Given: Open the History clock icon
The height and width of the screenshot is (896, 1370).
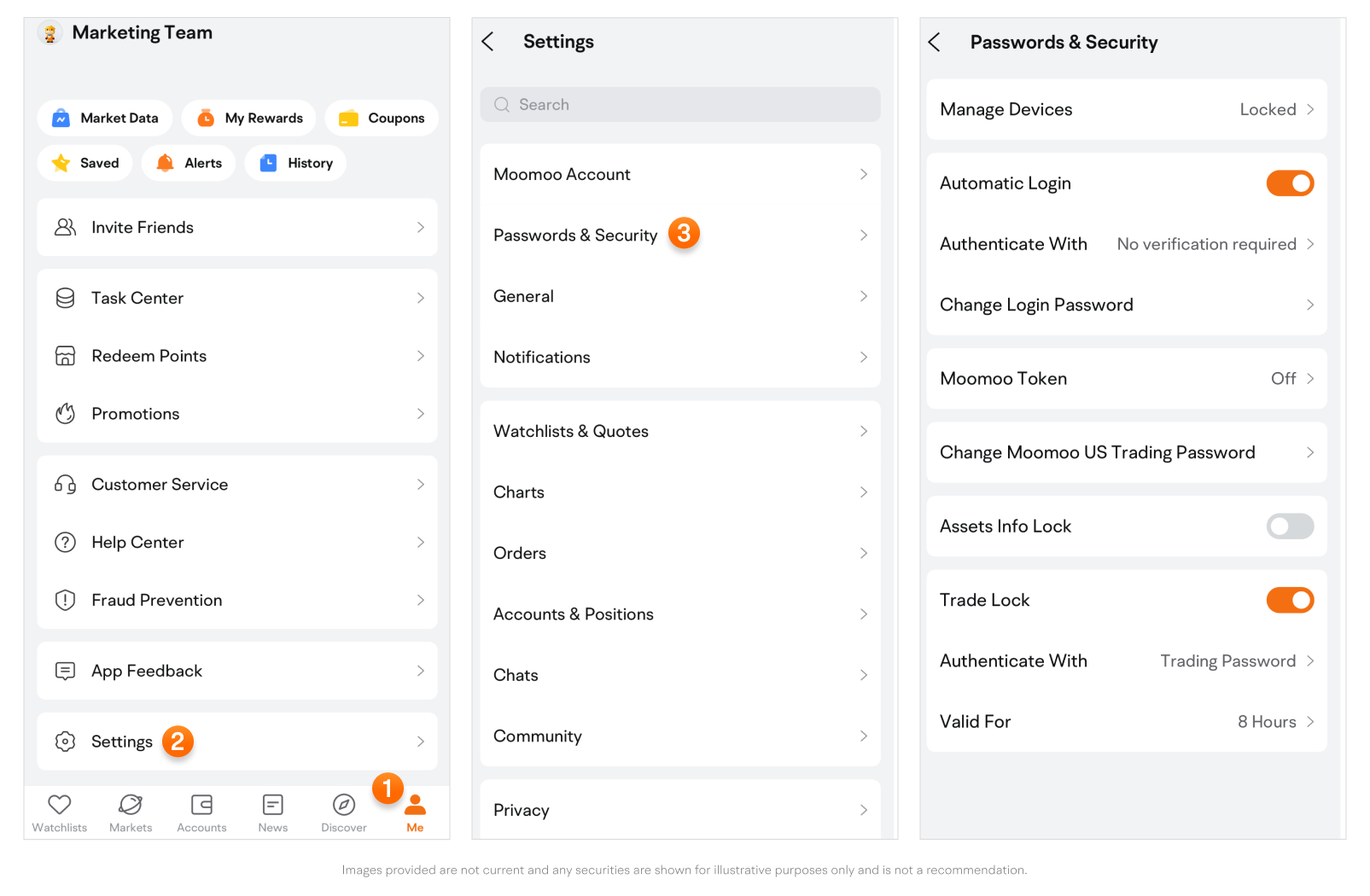Looking at the screenshot, I should [x=268, y=163].
